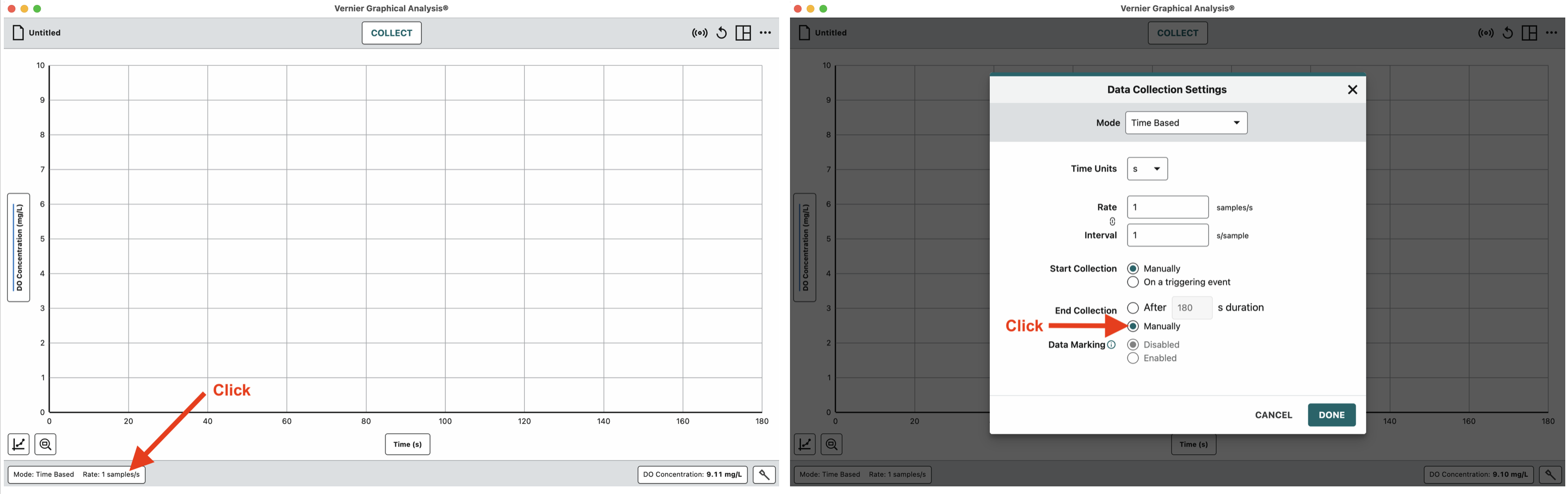Screen dimensions: 1568x494
Task: Select Enabled Data Marking option
Action: pyautogui.click(x=1133, y=359)
